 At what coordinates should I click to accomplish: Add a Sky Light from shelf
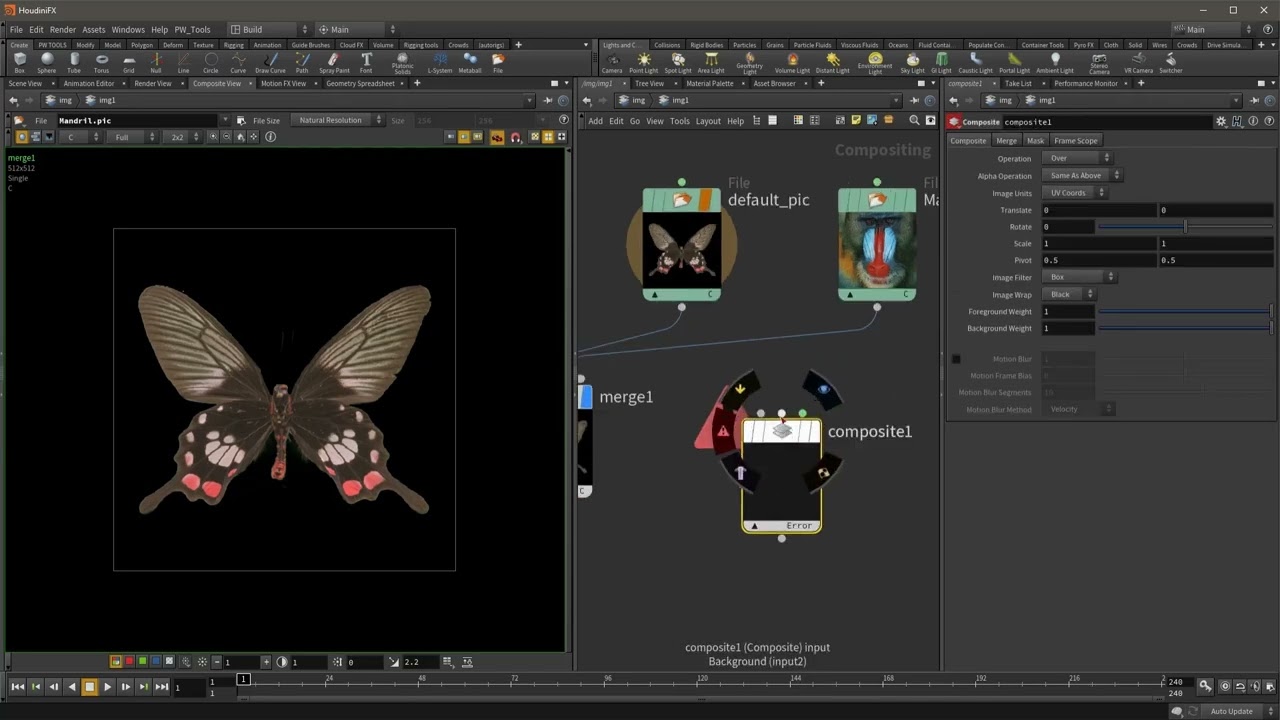click(913, 63)
